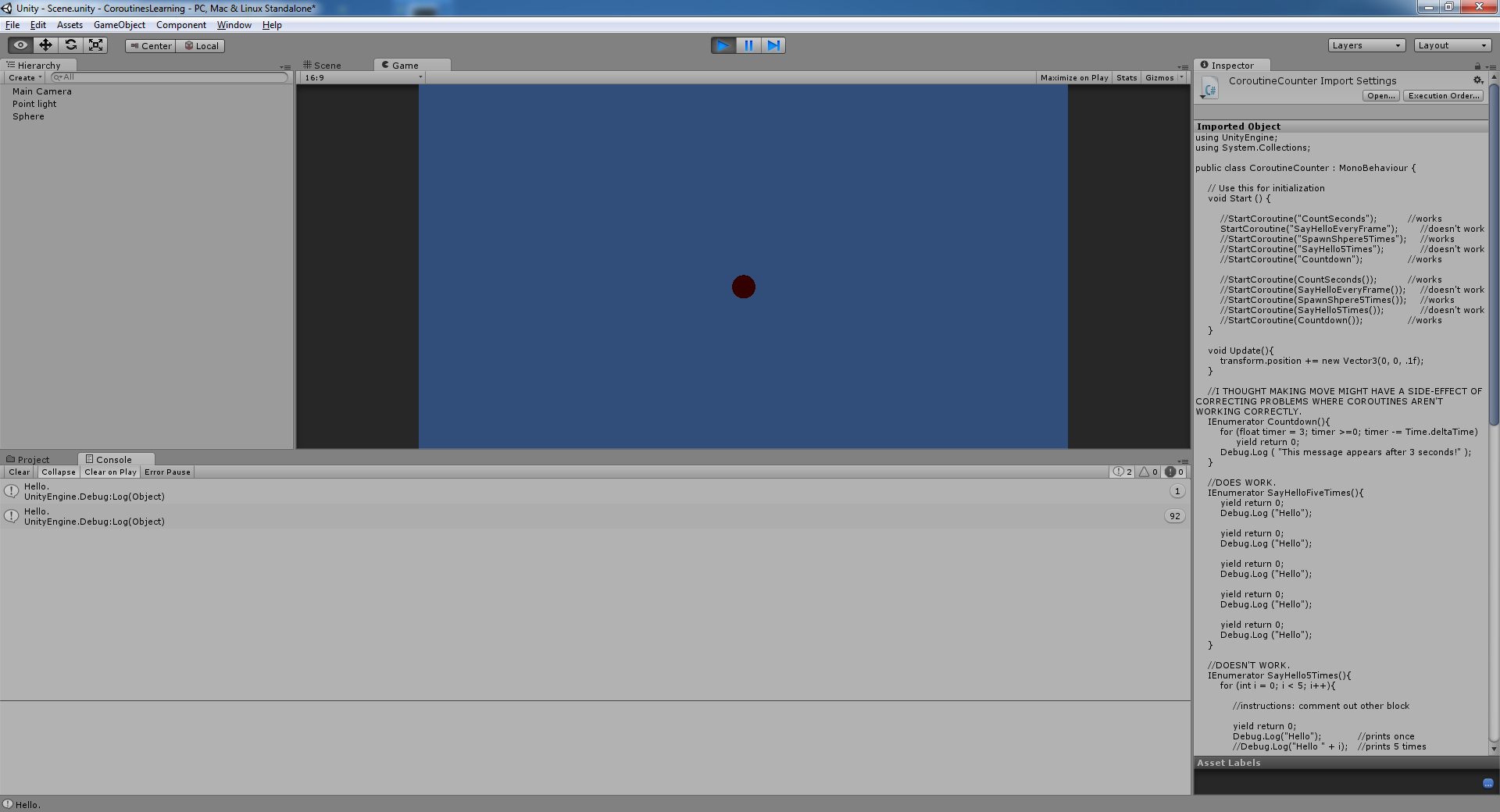This screenshot has height=812, width=1500.
Task: Click the Inspector settings gear icon
Action: [1478, 80]
